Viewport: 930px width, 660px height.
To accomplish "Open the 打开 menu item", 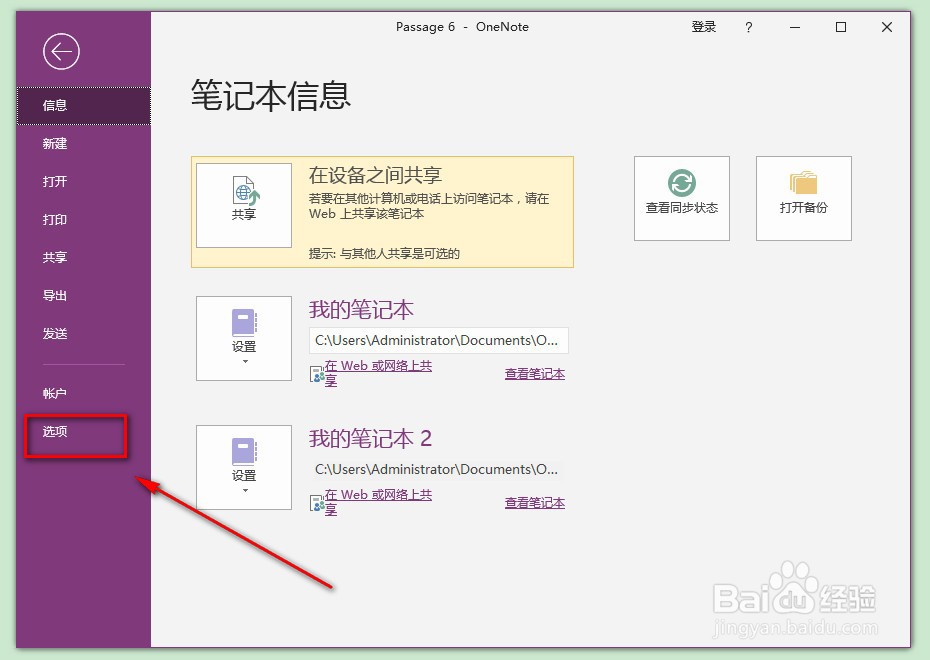I will (x=84, y=181).
